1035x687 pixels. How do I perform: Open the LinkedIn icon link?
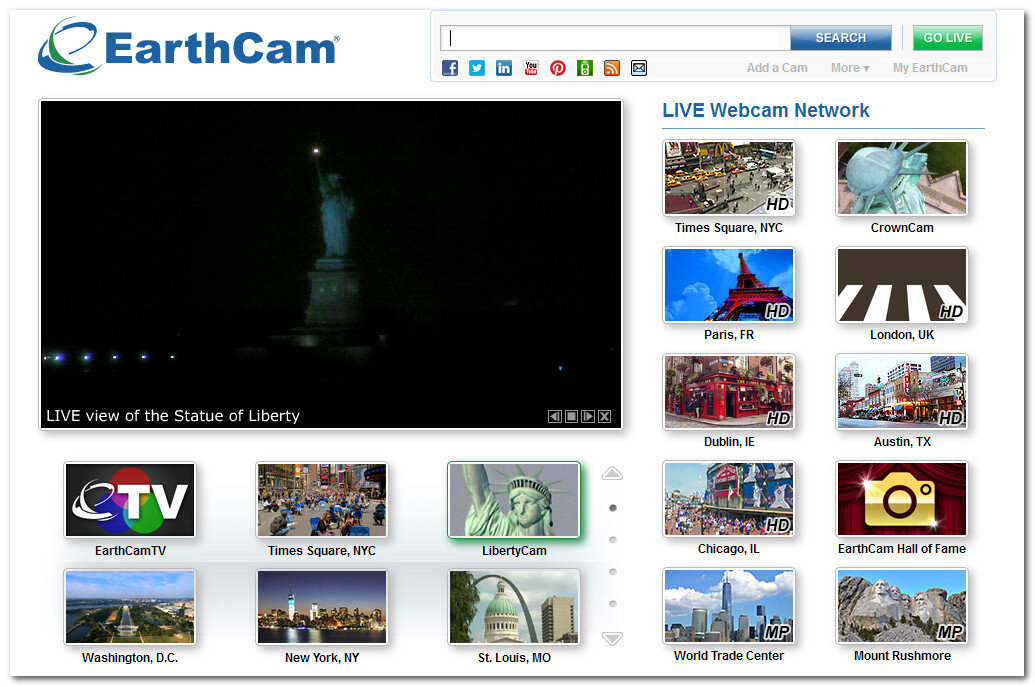point(504,68)
